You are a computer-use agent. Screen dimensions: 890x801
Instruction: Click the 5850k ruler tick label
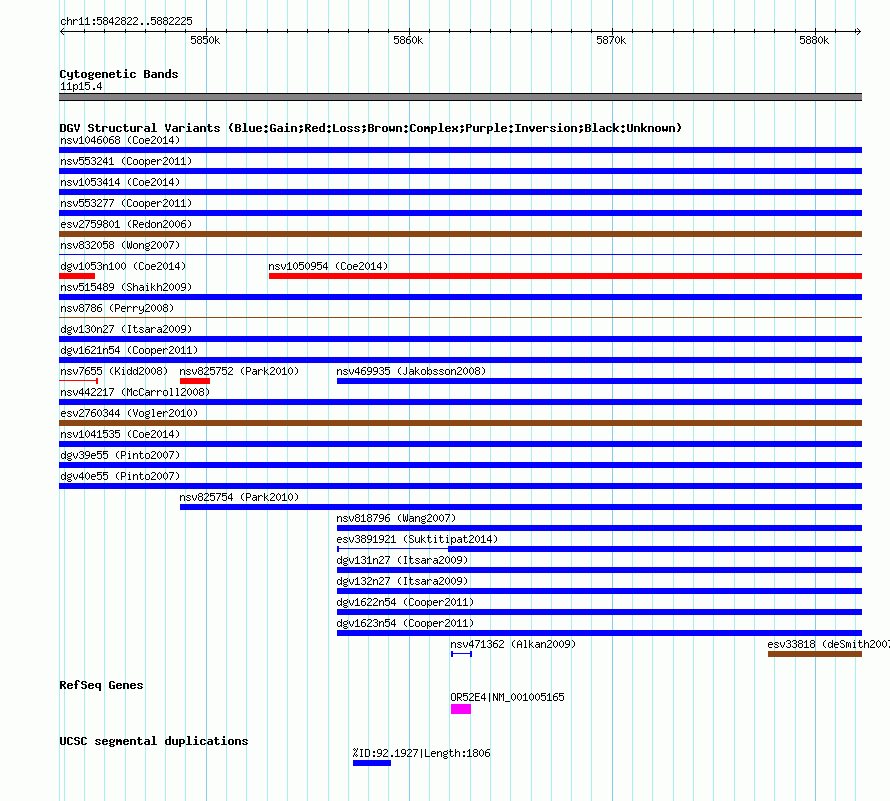pyautogui.click(x=205, y=40)
